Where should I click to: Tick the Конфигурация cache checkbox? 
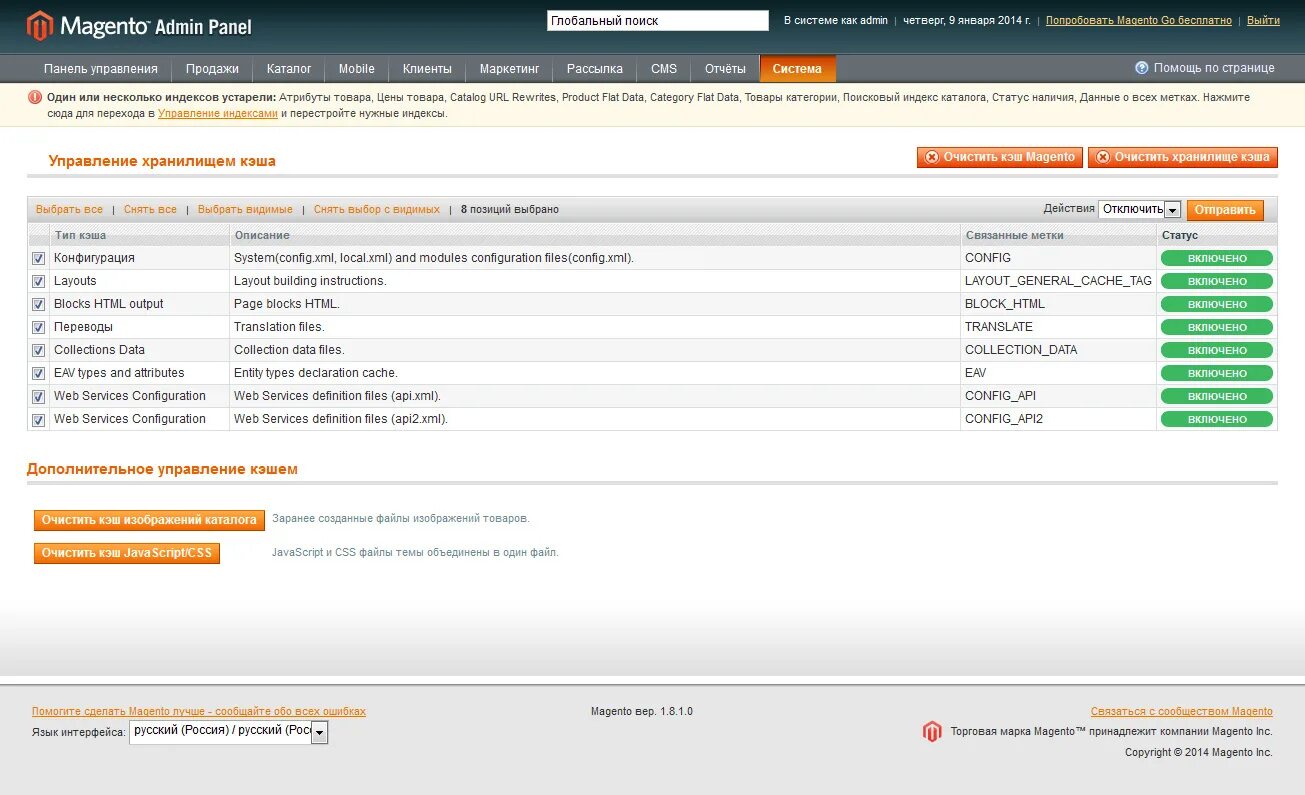pos(38,258)
